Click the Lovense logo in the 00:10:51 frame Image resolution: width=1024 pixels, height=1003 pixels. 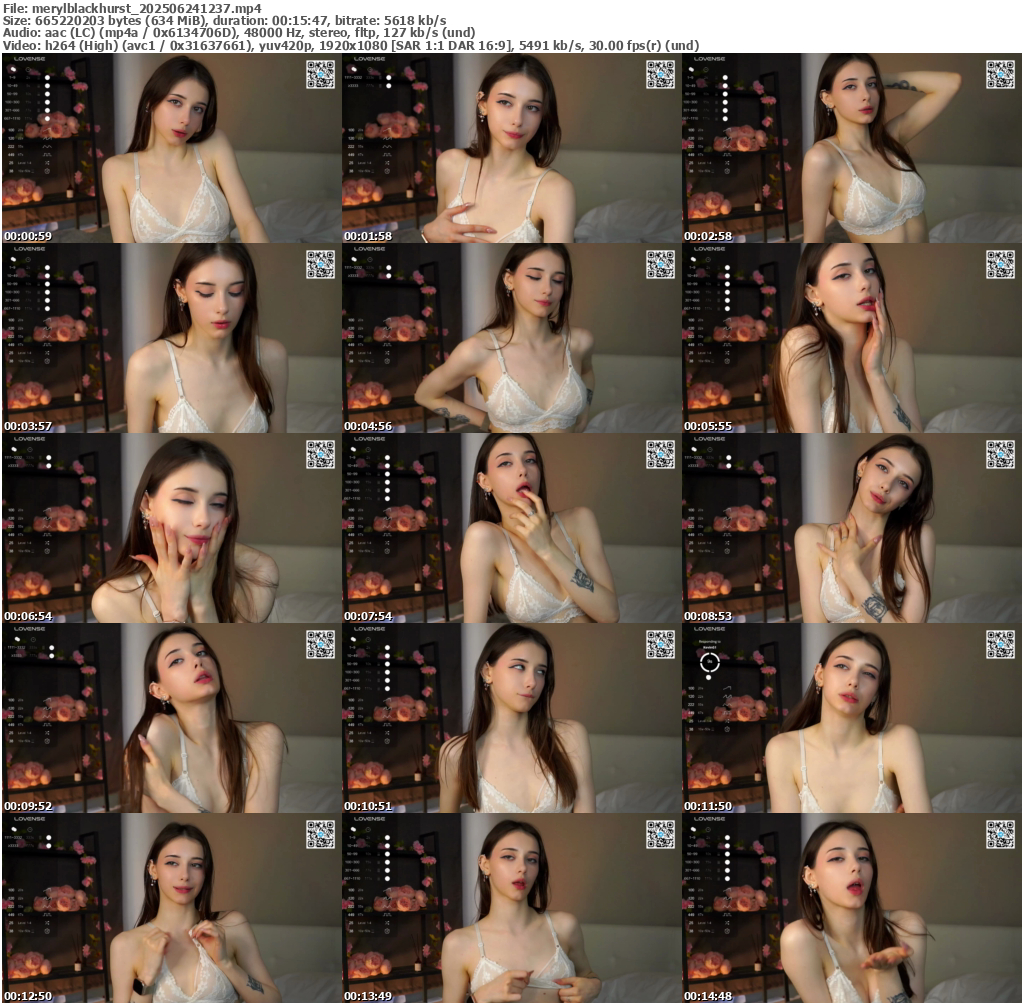pyautogui.click(x=369, y=629)
